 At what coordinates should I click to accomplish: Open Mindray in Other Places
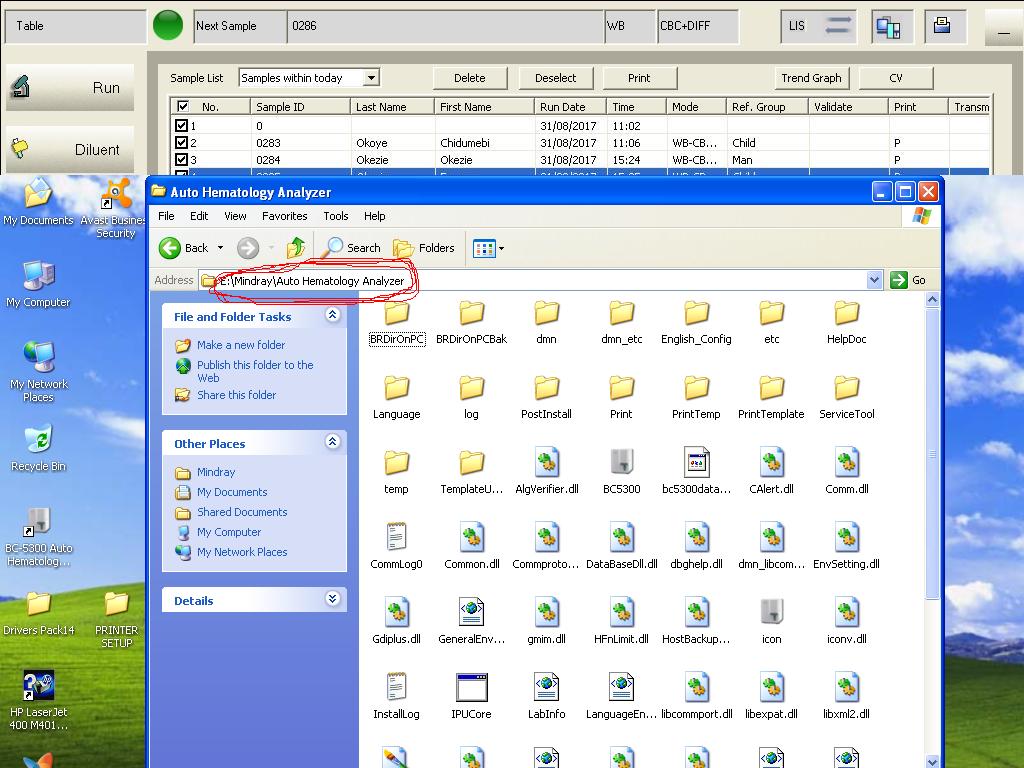click(216, 472)
